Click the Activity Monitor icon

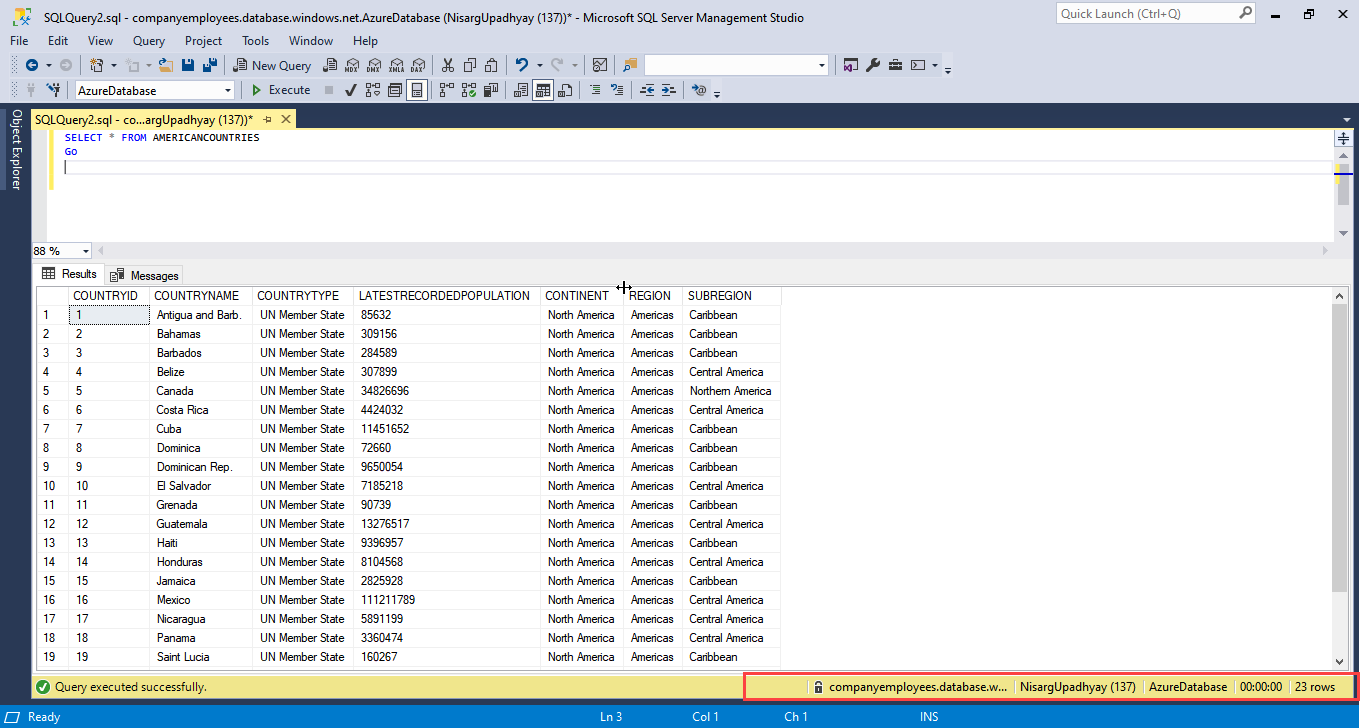pos(600,65)
